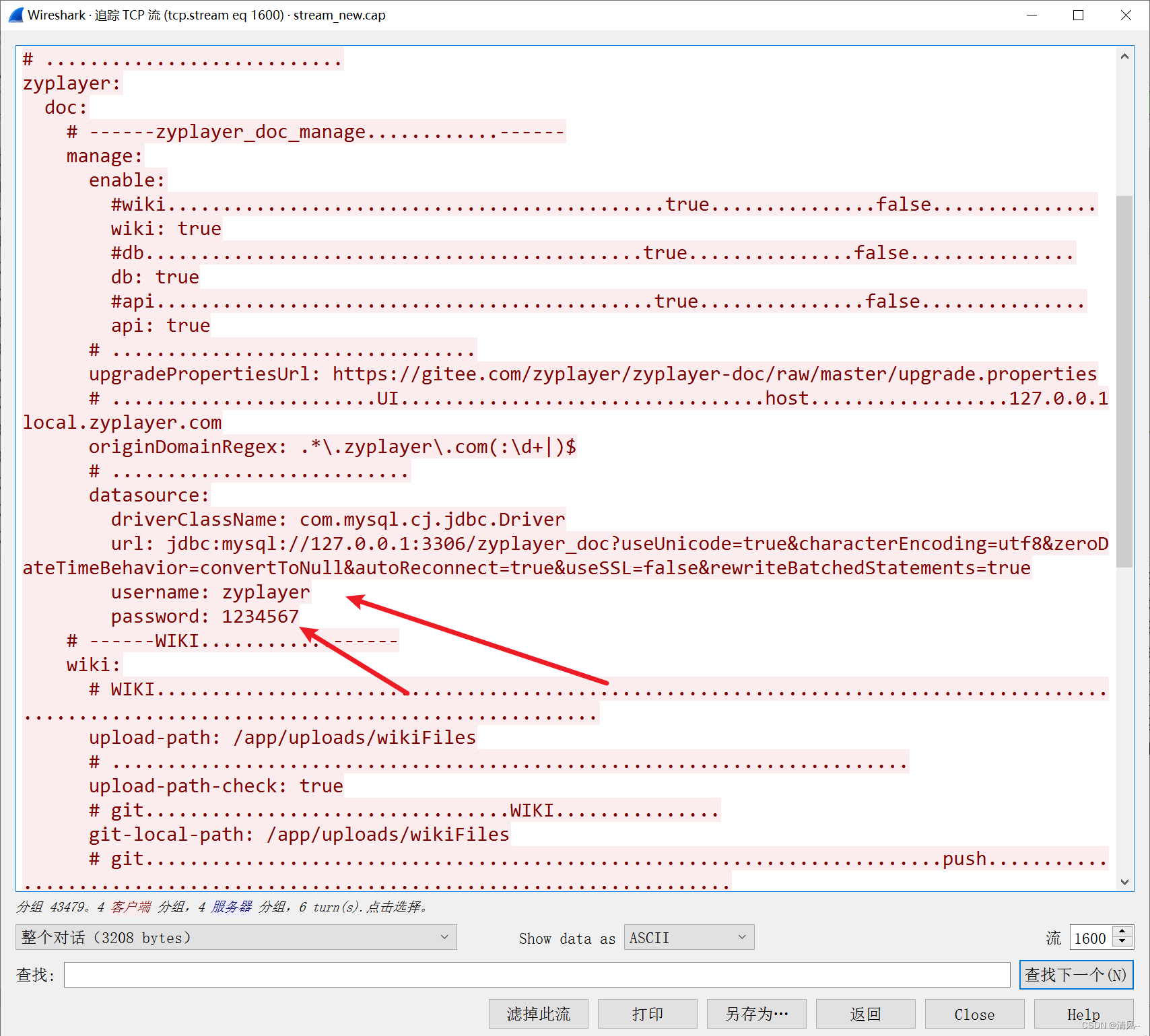This screenshot has height=1036, width=1150.
Task: Click the 'username: zyplayer' line
Action: pyautogui.click(x=211, y=592)
